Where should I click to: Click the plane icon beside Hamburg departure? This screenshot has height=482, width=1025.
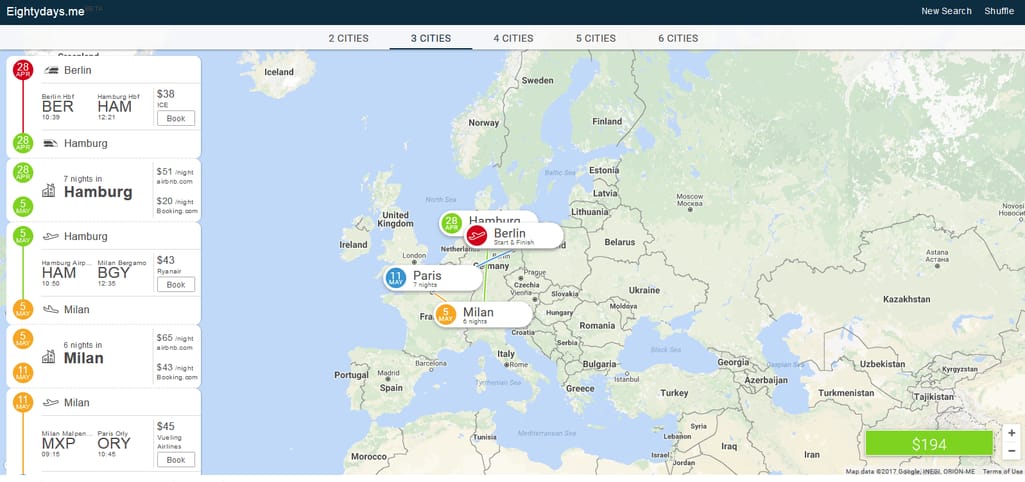(x=51, y=236)
